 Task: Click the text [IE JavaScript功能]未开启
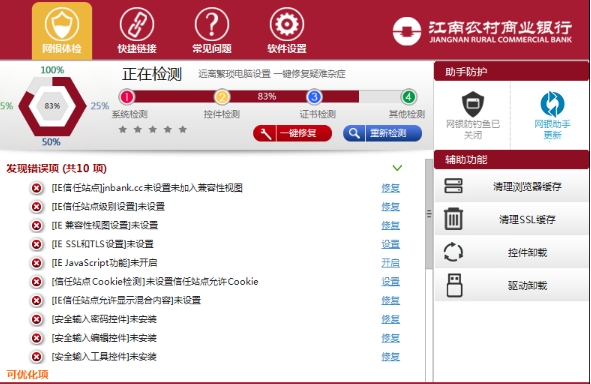point(104,263)
